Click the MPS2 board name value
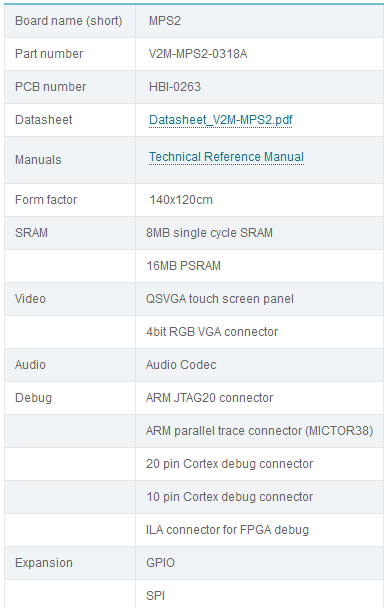This screenshot has width=392, height=608. tap(165, 21)
